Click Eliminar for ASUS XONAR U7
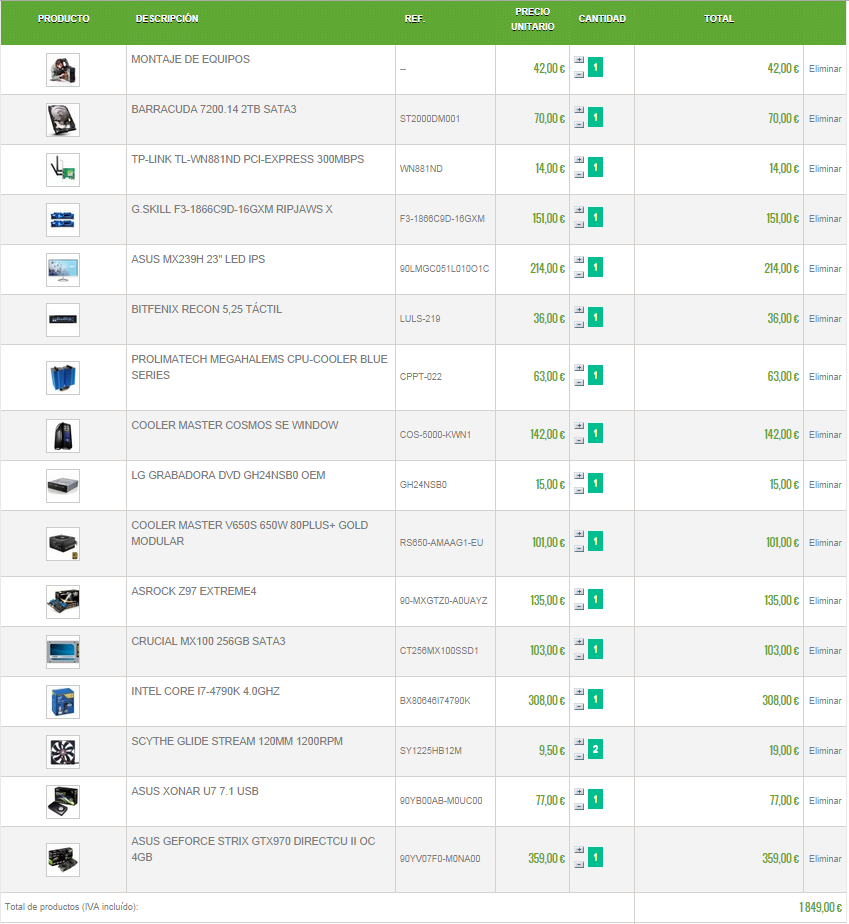 (x=825, y=801)
